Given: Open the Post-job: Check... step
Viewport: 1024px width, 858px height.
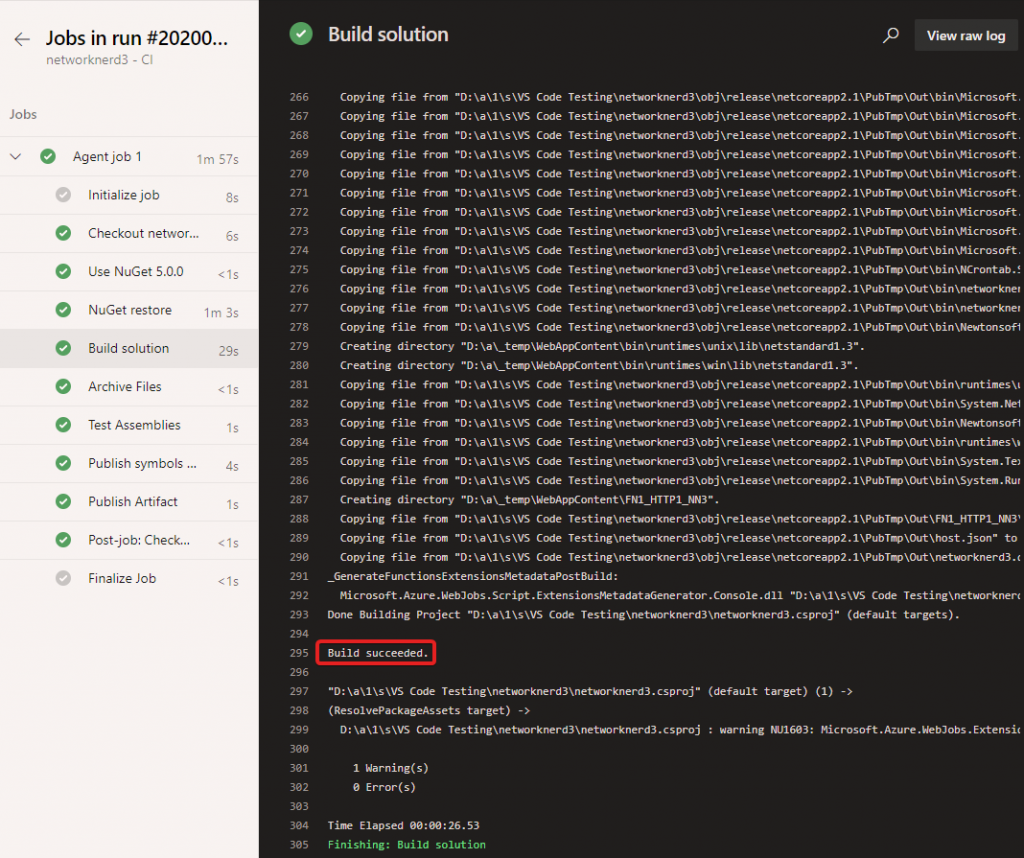Looking at the screenshot, I should tap(129, 540).
